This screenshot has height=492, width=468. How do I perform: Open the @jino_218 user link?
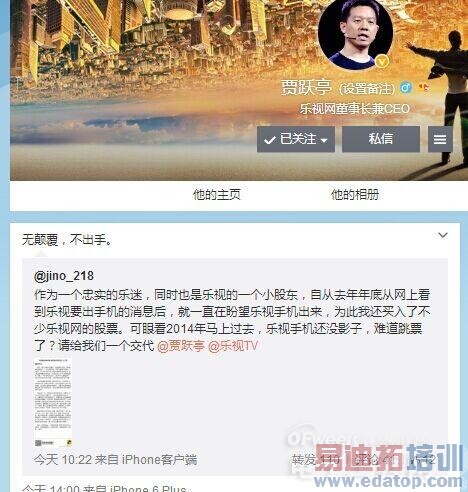[x=64, y=276]
